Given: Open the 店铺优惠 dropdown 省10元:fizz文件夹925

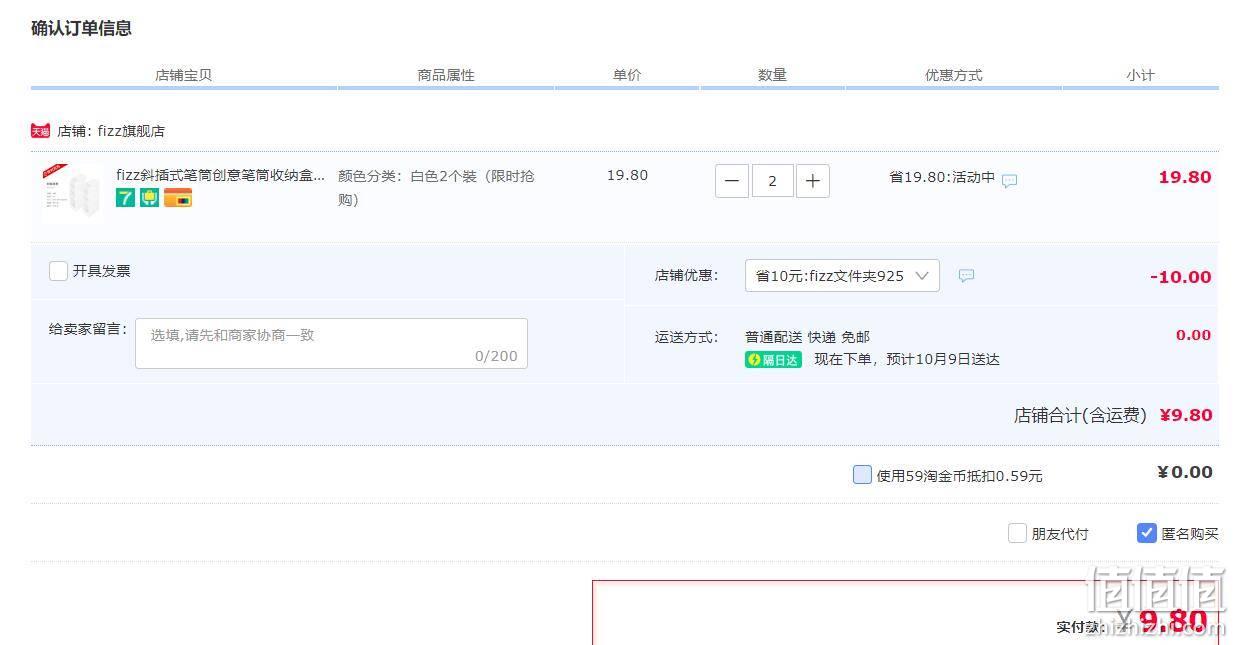Looking at the screenshot, I should pos(842,276).
